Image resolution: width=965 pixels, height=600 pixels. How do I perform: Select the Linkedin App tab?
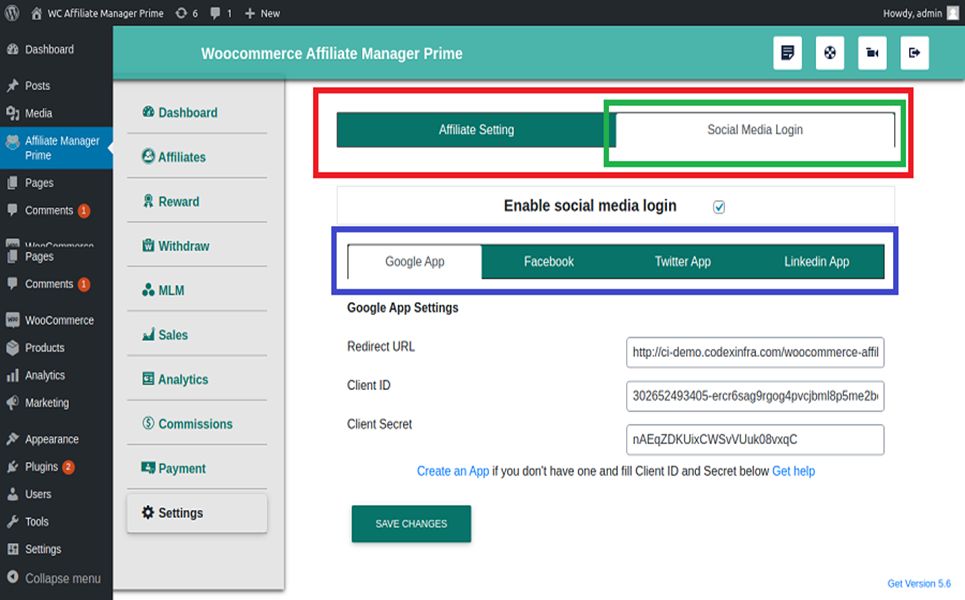pos(817,262)
